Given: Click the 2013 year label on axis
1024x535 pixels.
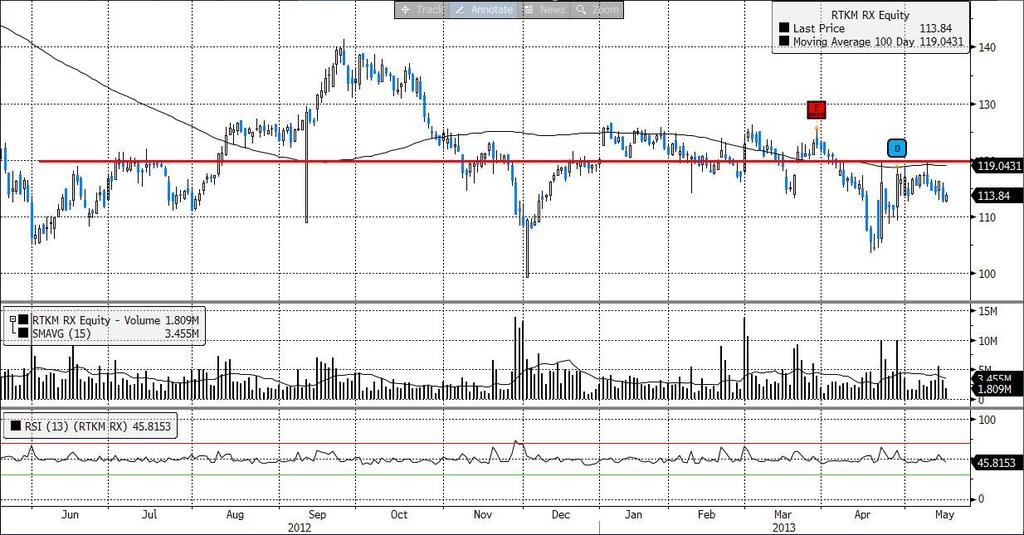Looking at the screenshot, I should 784,527.
